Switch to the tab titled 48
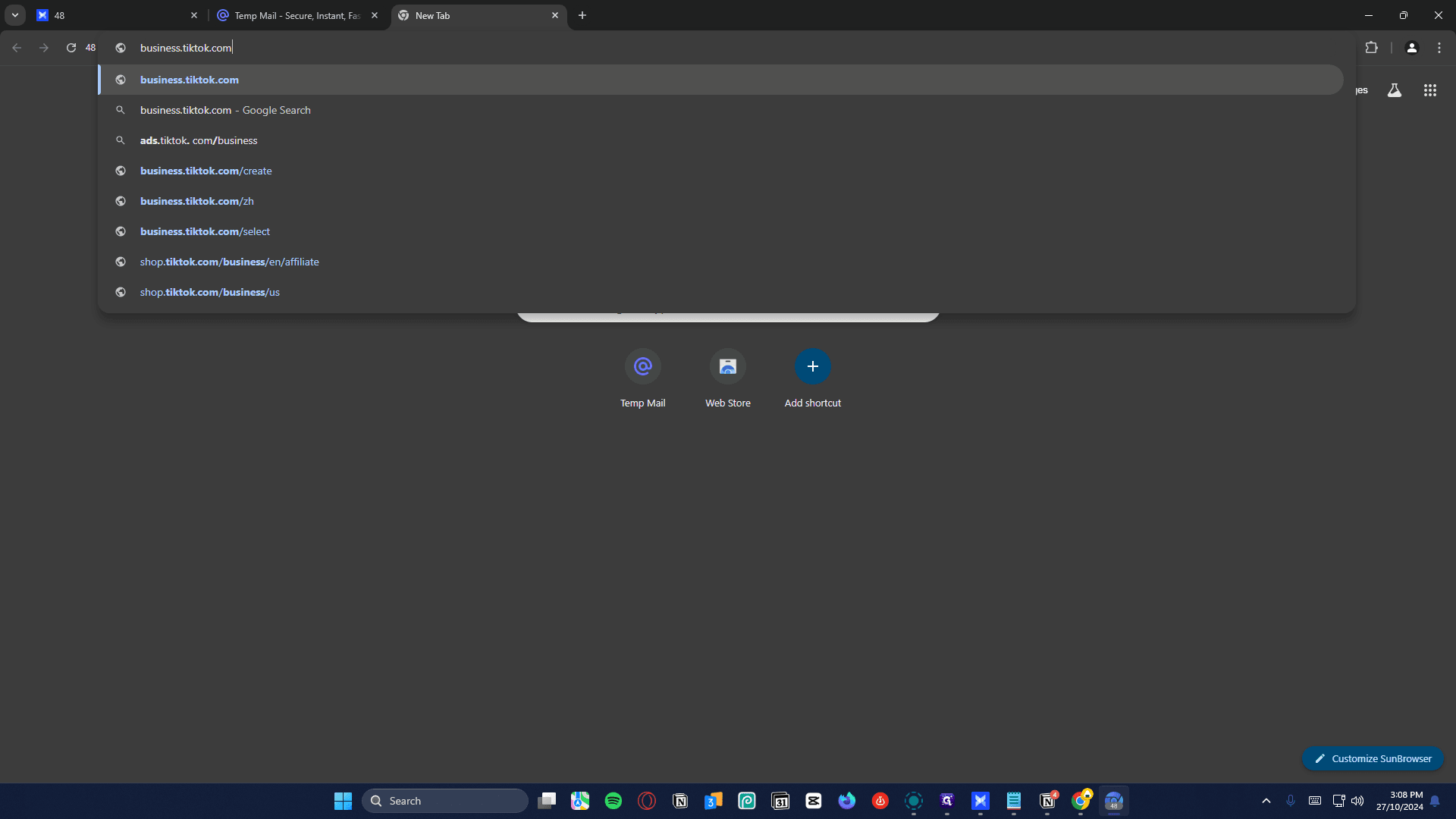The height and width of the screenshot is (819, 1456). 118,15
